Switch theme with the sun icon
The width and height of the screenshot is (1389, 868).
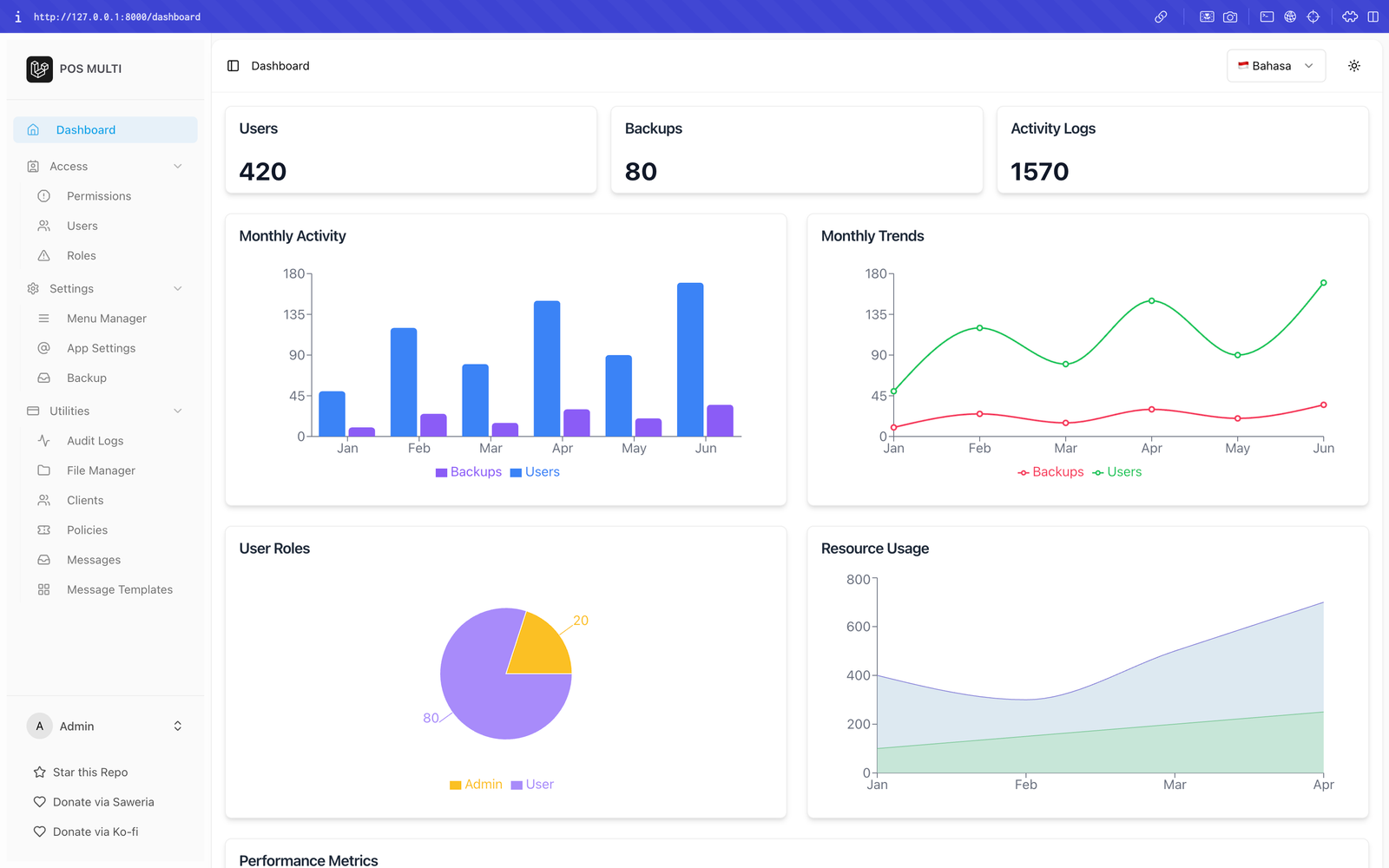click(x=1353, y=66)
